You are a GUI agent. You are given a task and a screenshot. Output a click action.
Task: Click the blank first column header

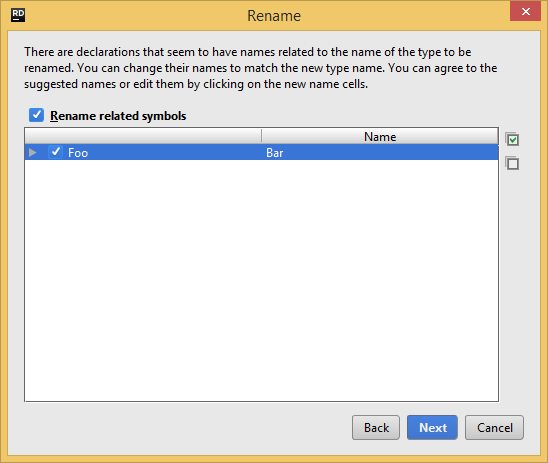[x=143, y=136]
